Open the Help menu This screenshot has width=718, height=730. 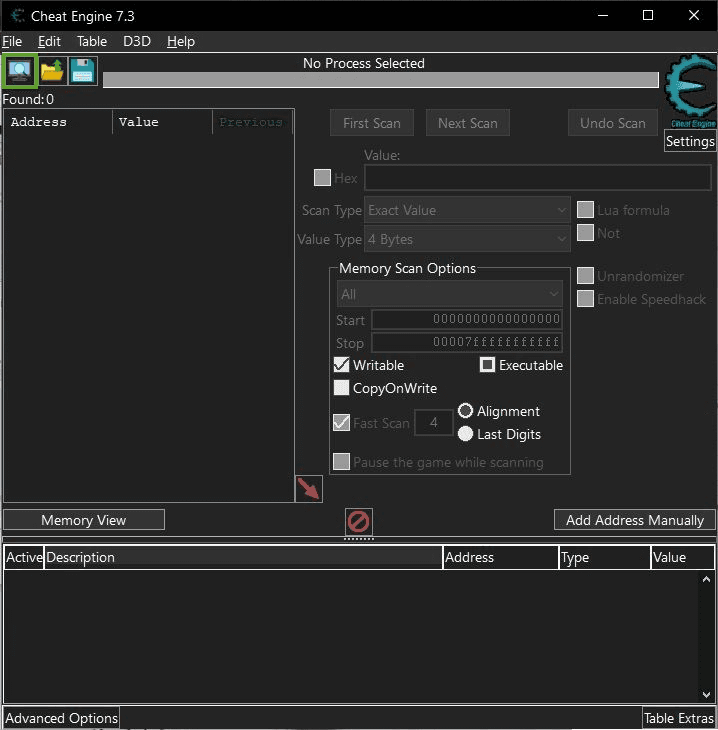[181, 41]
